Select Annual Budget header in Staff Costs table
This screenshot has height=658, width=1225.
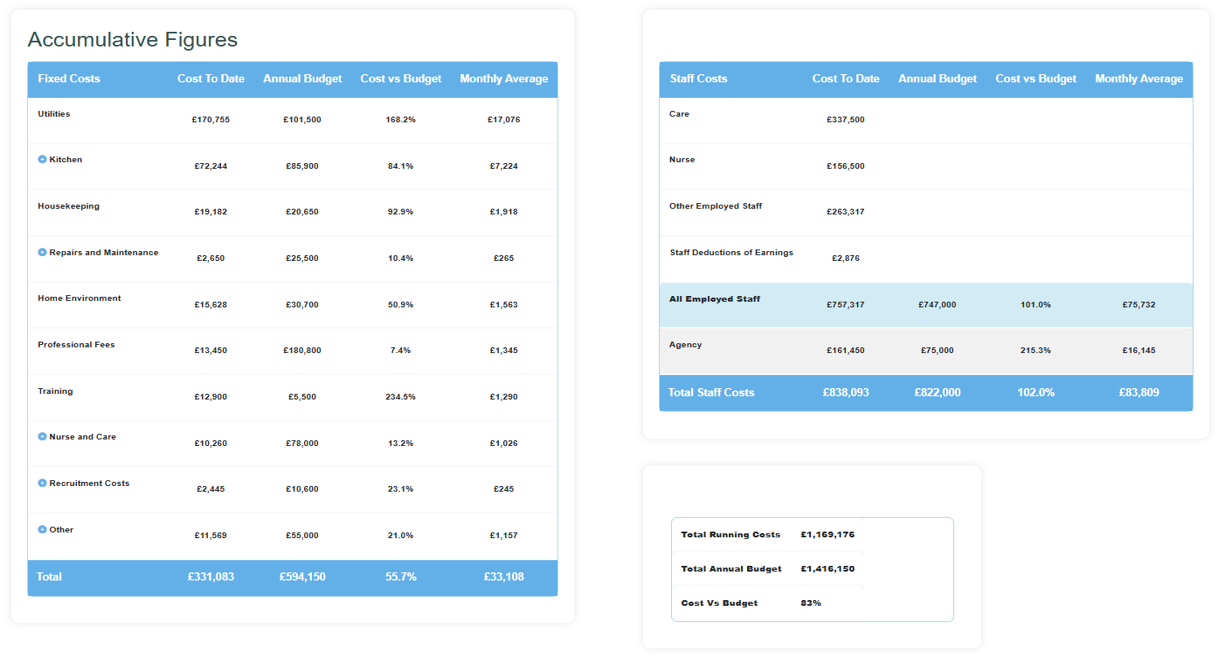pyautogui.click(x=937, y=79)
